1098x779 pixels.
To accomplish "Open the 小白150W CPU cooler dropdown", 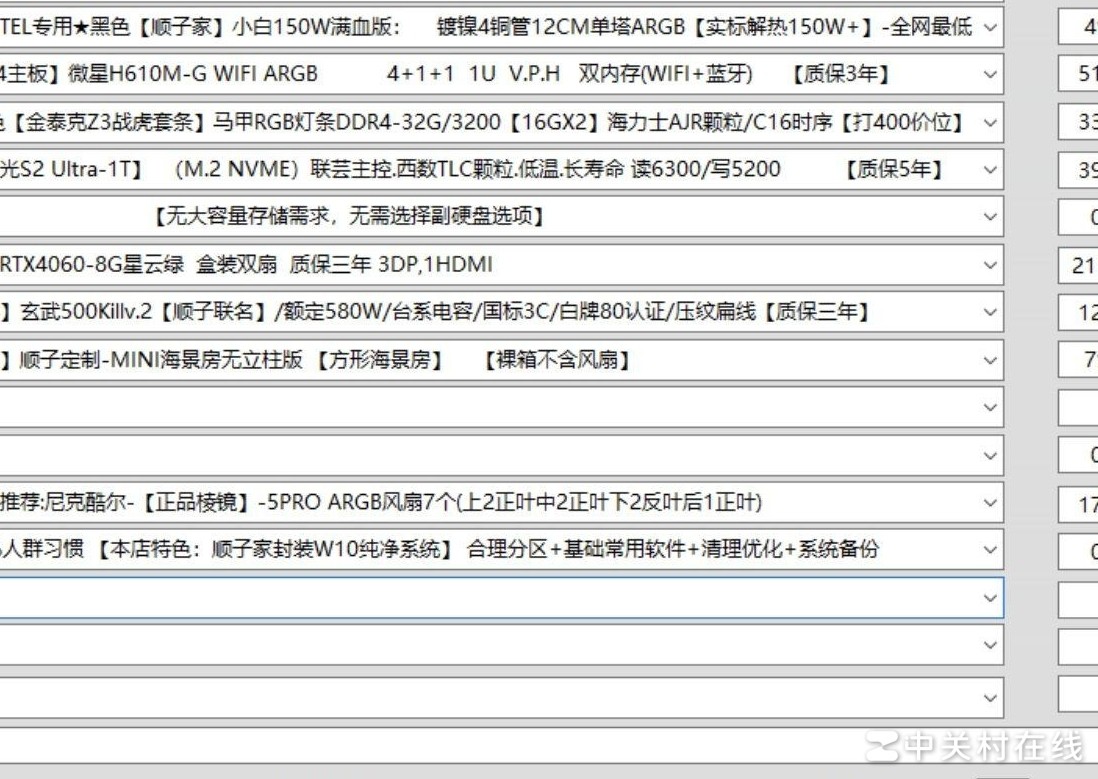I will [989, 29].
